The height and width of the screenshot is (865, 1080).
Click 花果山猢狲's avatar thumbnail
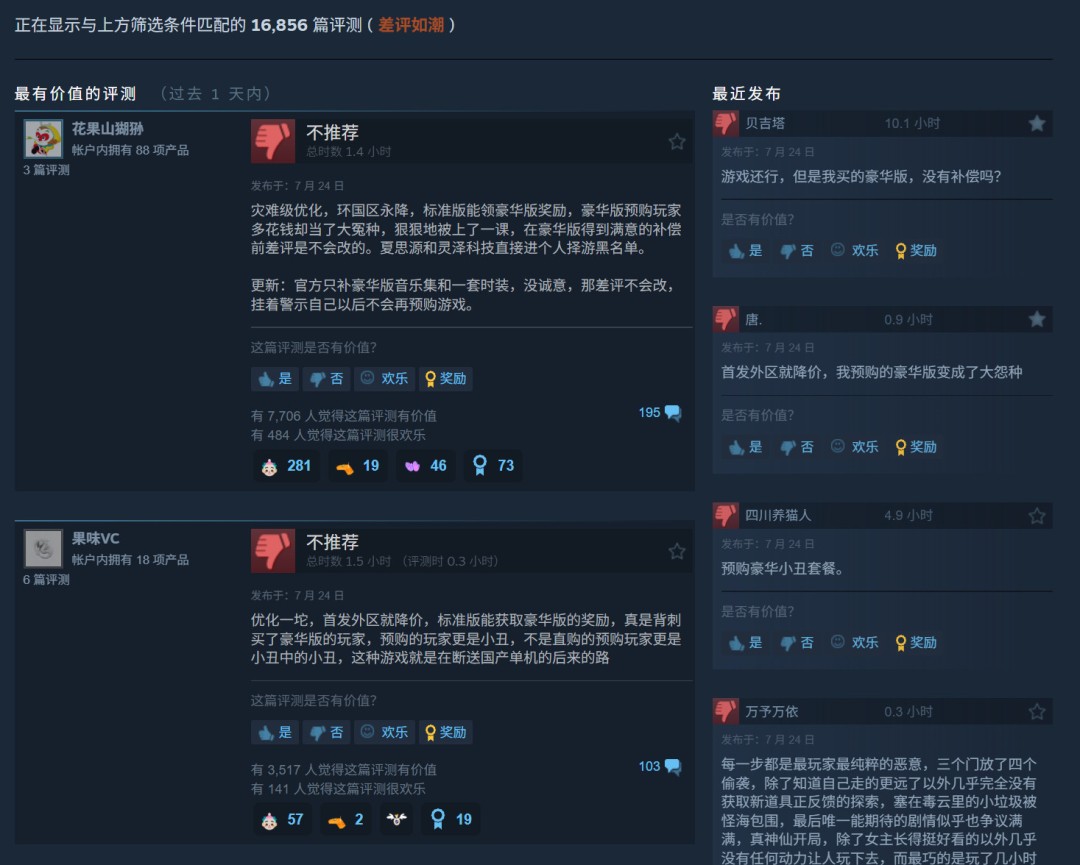[43, 138]
